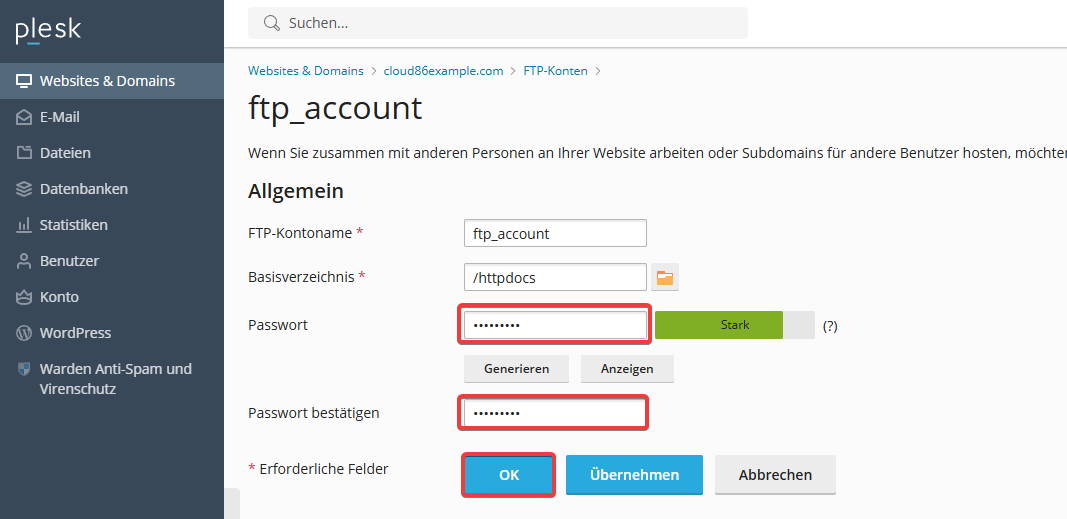The image size is (1067, 519).
Task: Click the search magnifier icon
Action: [x=272, y=23]
